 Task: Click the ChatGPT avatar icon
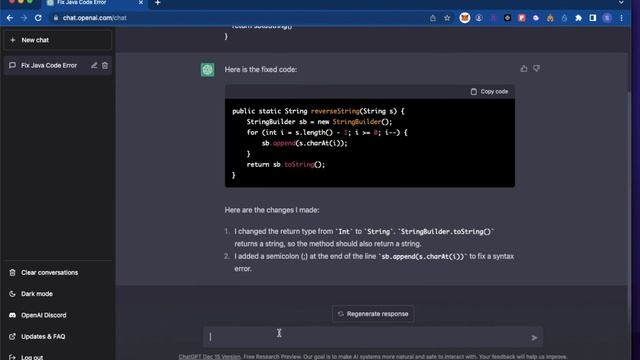(208, 70)
